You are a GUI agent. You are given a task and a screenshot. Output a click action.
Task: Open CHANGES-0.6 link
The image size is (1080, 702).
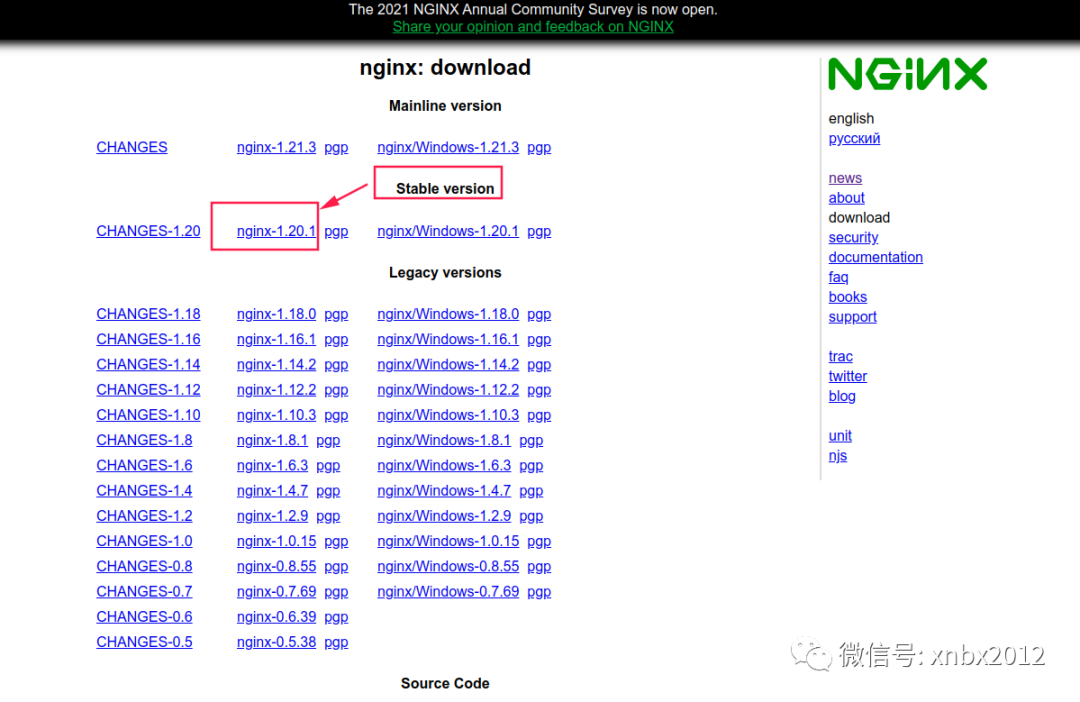point(144,617)
